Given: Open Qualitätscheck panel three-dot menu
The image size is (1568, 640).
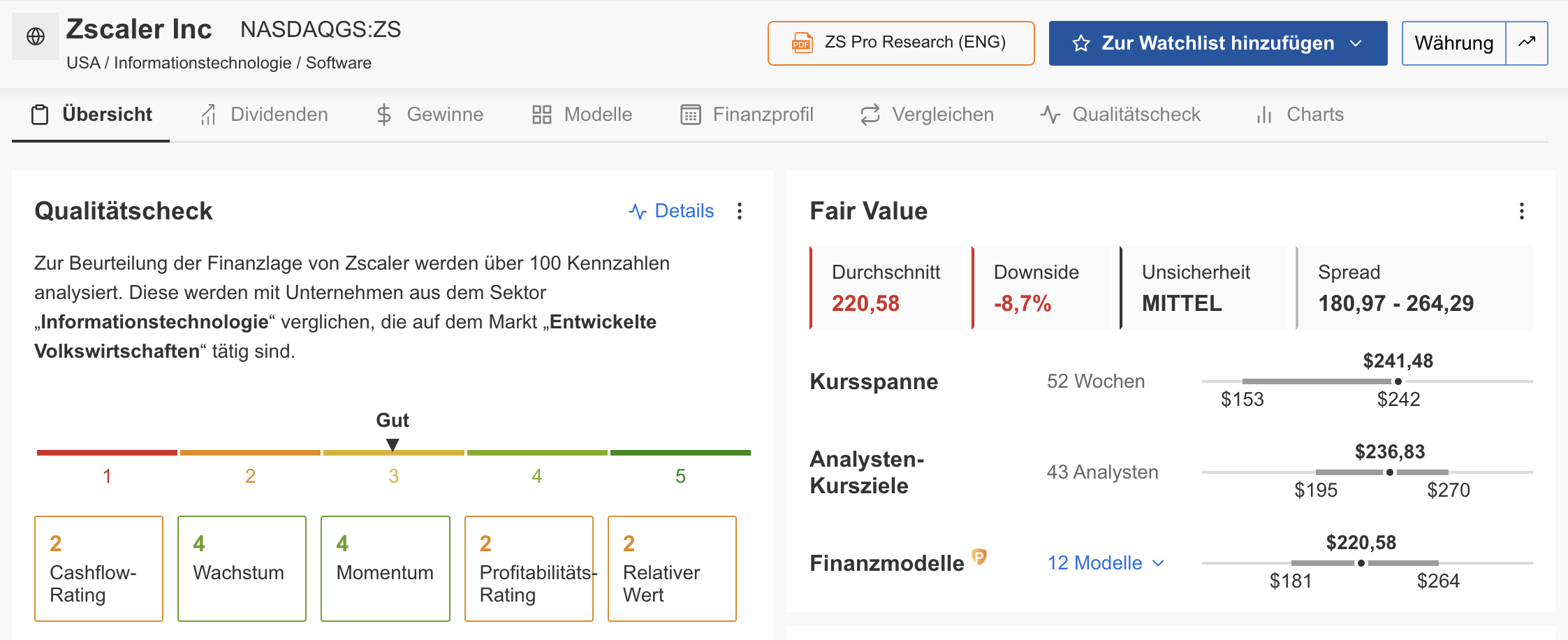Looking at the screenshot, I should (740, 211).
